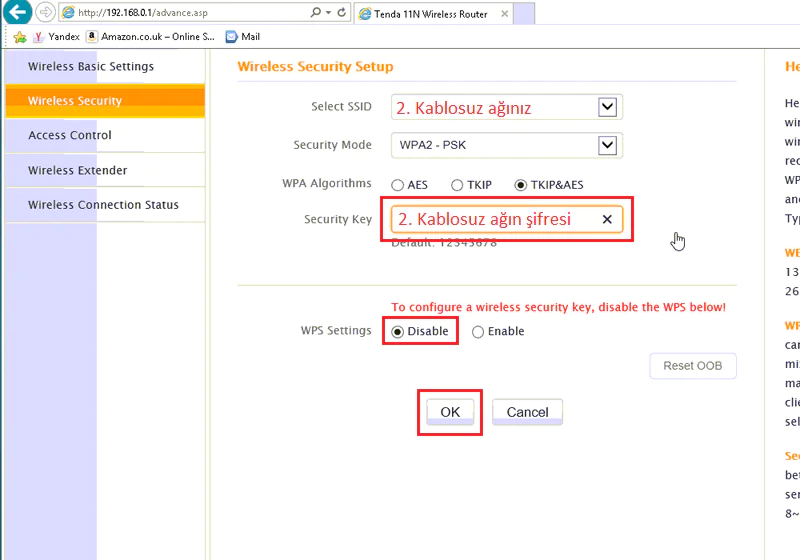Image resolution: width=800 pixels, height=560 pixels.
Task: Open the Mail bookmark
Action: tap(243, 37)
